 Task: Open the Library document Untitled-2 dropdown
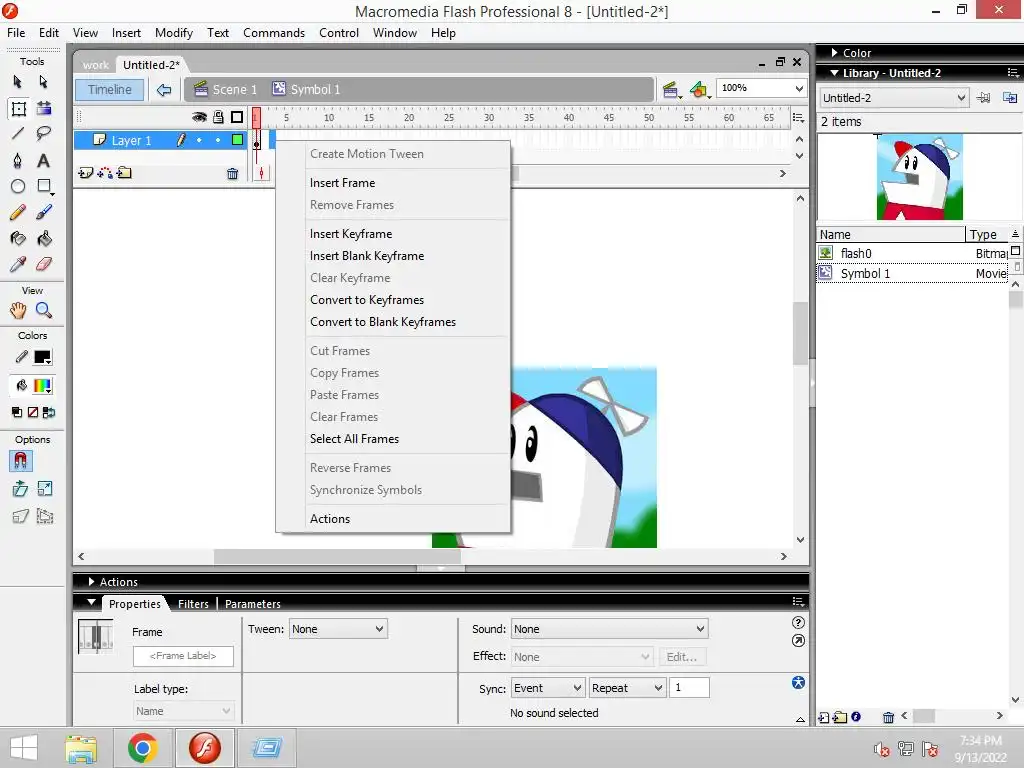coord(893,98)
